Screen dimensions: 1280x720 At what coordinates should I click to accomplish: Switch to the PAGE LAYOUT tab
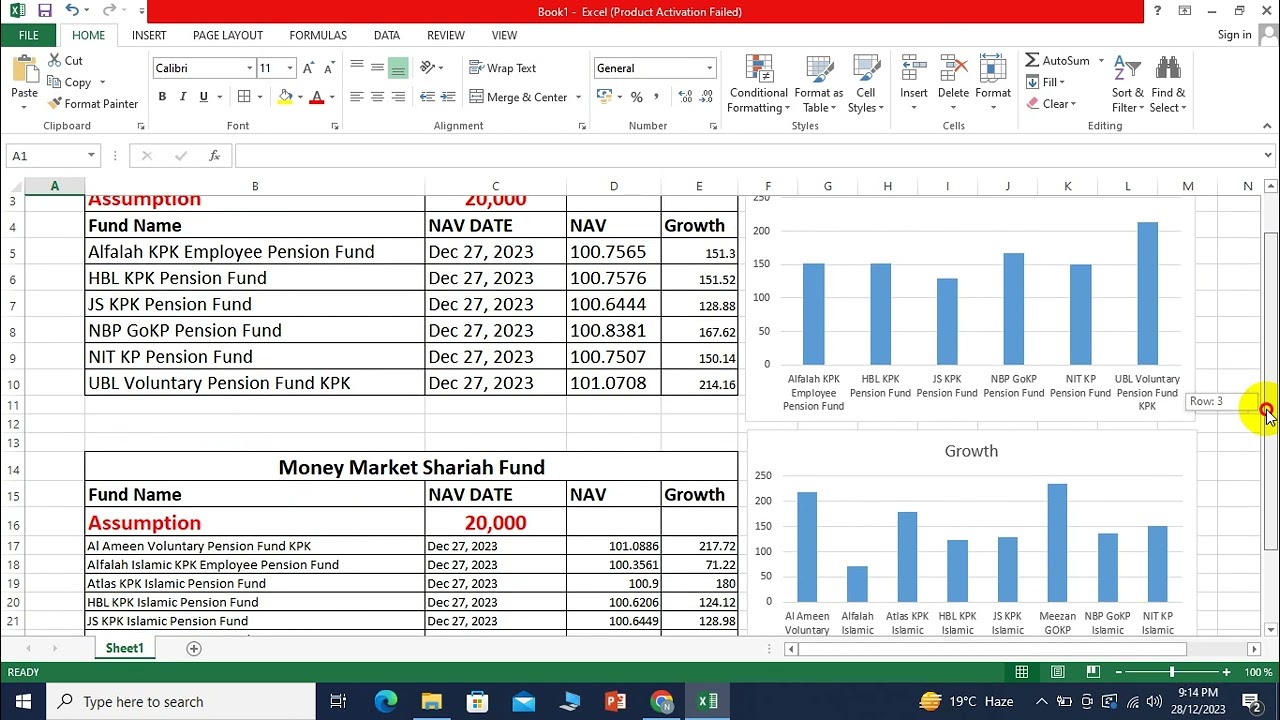228,35
